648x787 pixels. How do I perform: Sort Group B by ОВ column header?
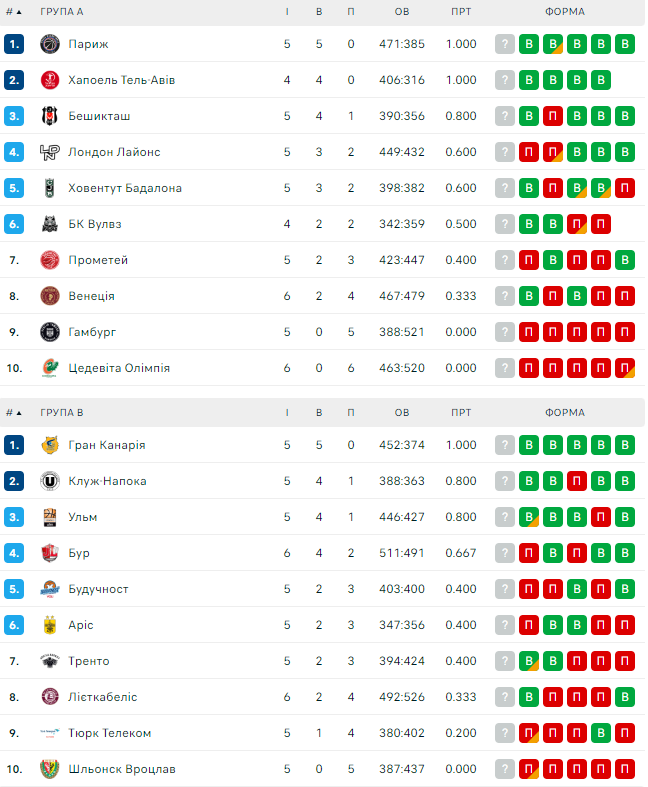coord(402,412)
